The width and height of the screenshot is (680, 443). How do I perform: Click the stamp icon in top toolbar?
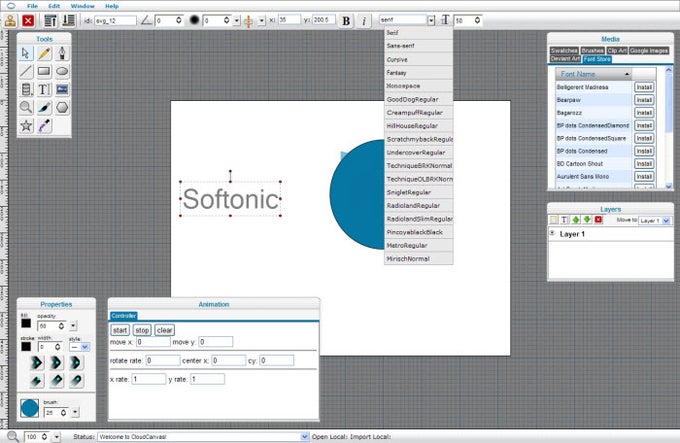tap(10, 20)
